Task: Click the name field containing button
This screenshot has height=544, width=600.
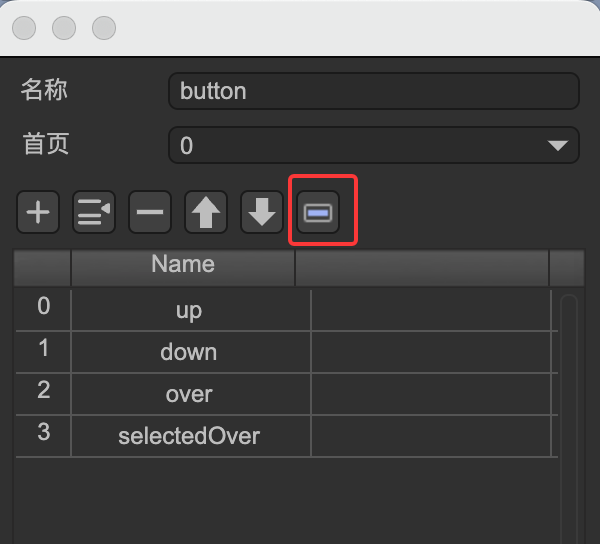Action: (373, 91)
